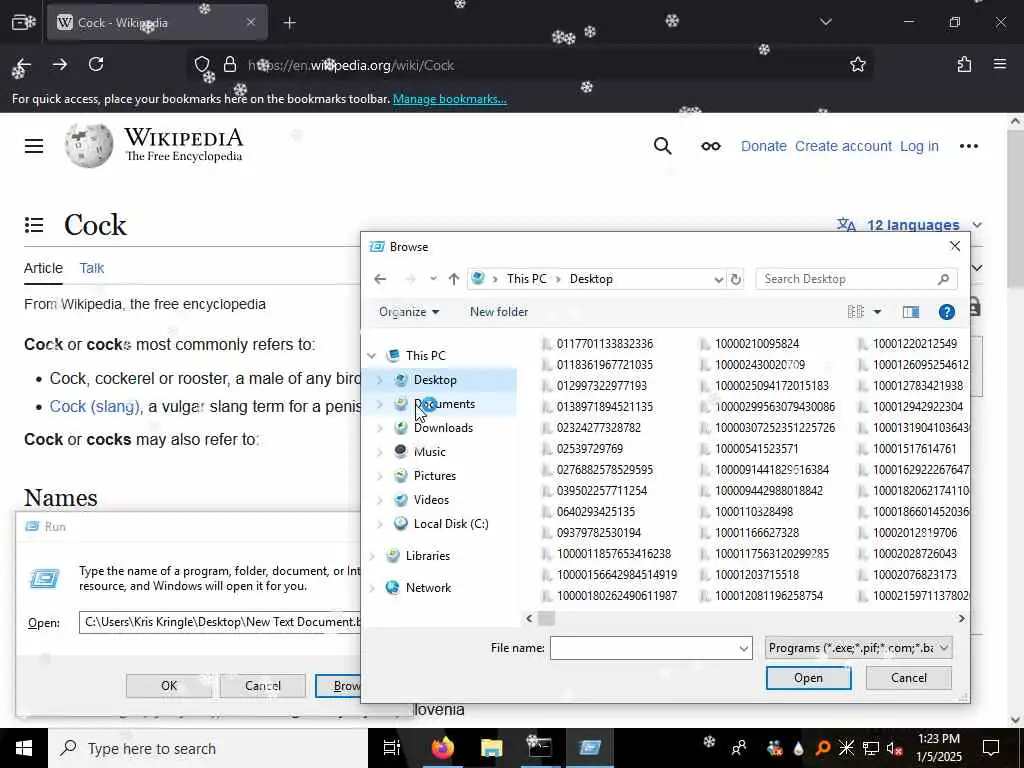Open the notification center icon
The height and width of the screenshot is (768, 1024).
click(991, 748)
